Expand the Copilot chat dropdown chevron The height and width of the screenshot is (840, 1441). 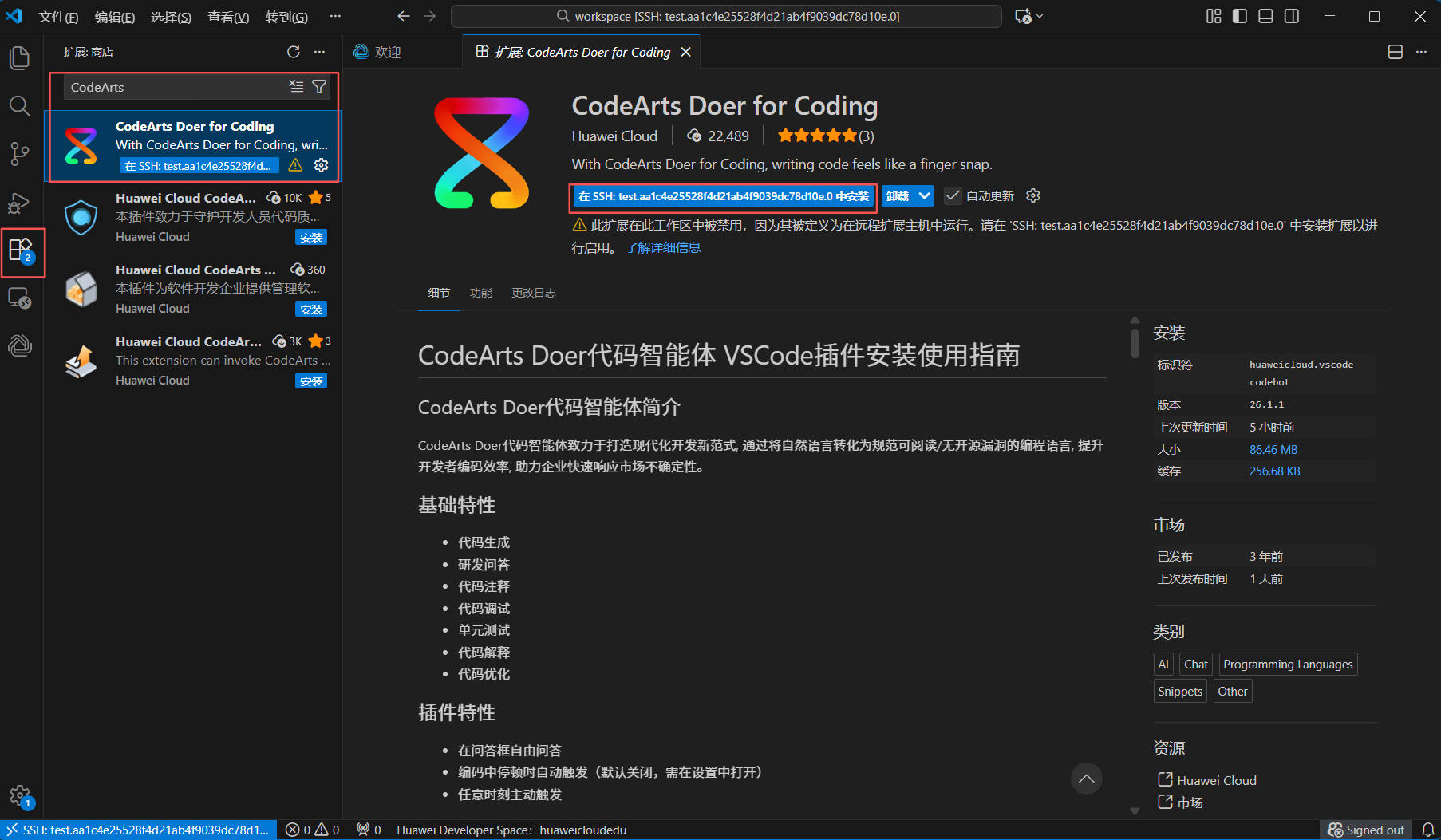point(1040,16)
